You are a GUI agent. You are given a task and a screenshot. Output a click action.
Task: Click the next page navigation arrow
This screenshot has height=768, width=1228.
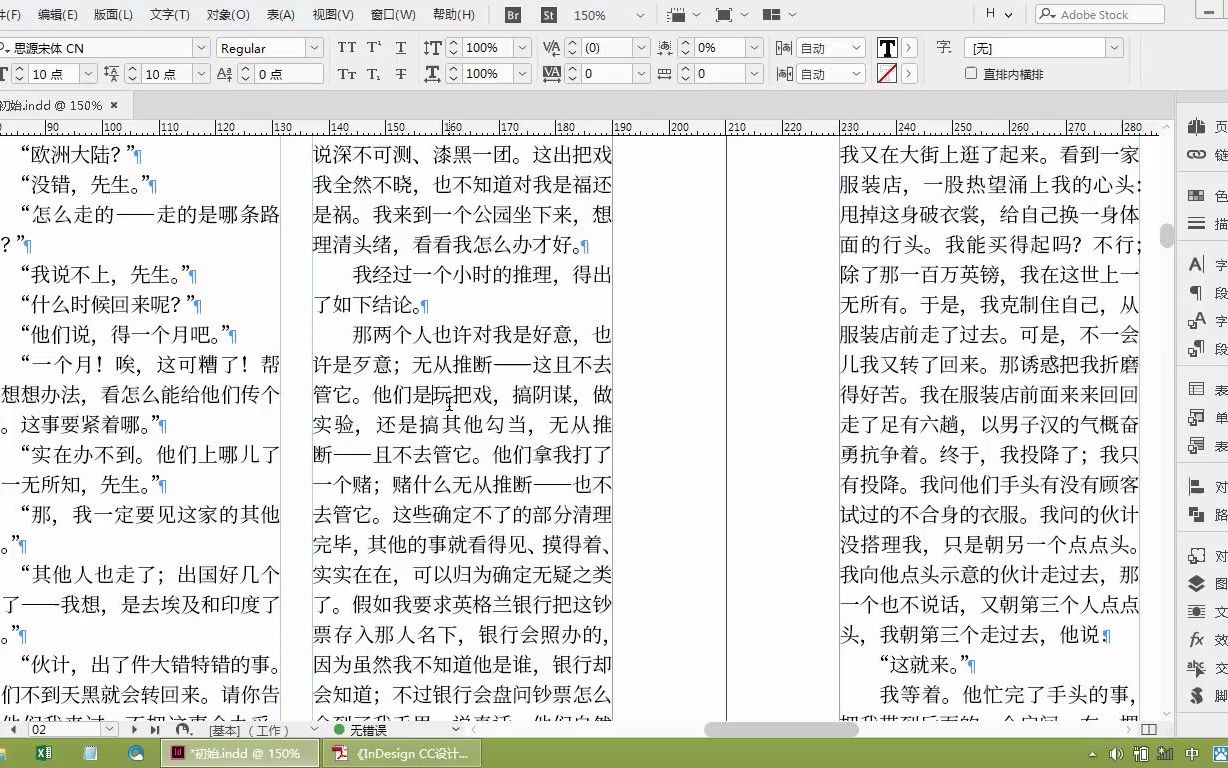pos(136,730)
